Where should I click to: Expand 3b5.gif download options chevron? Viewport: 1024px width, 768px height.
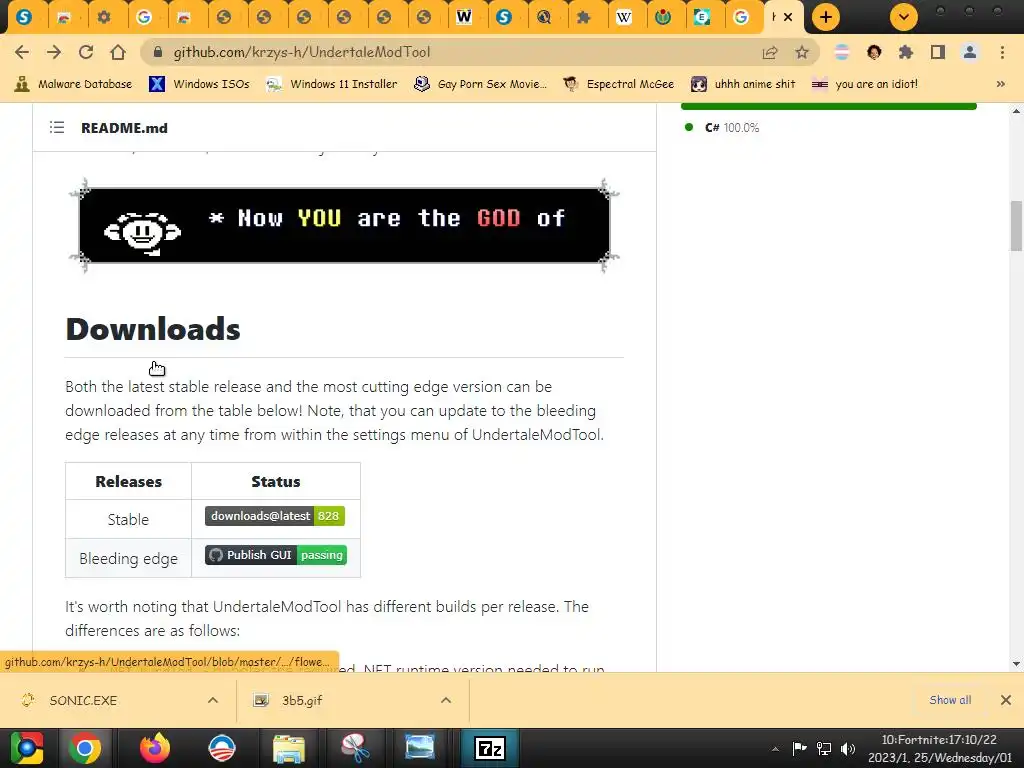pos(446,700)
